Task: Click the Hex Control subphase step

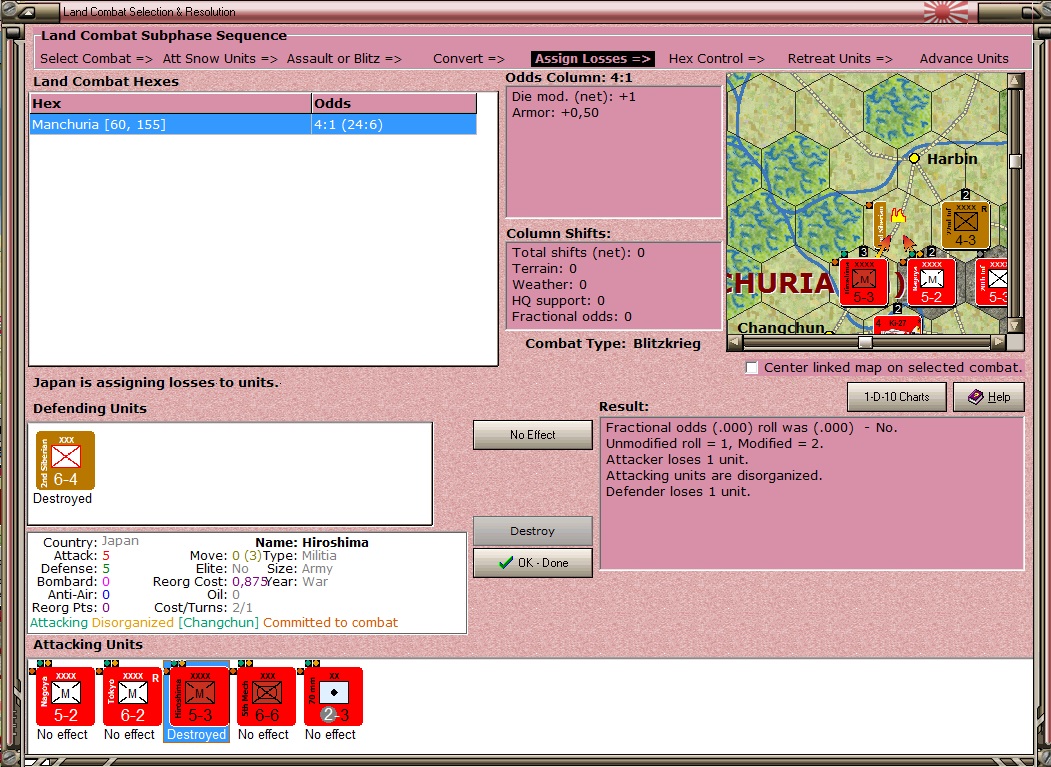Action: (717, 58)
